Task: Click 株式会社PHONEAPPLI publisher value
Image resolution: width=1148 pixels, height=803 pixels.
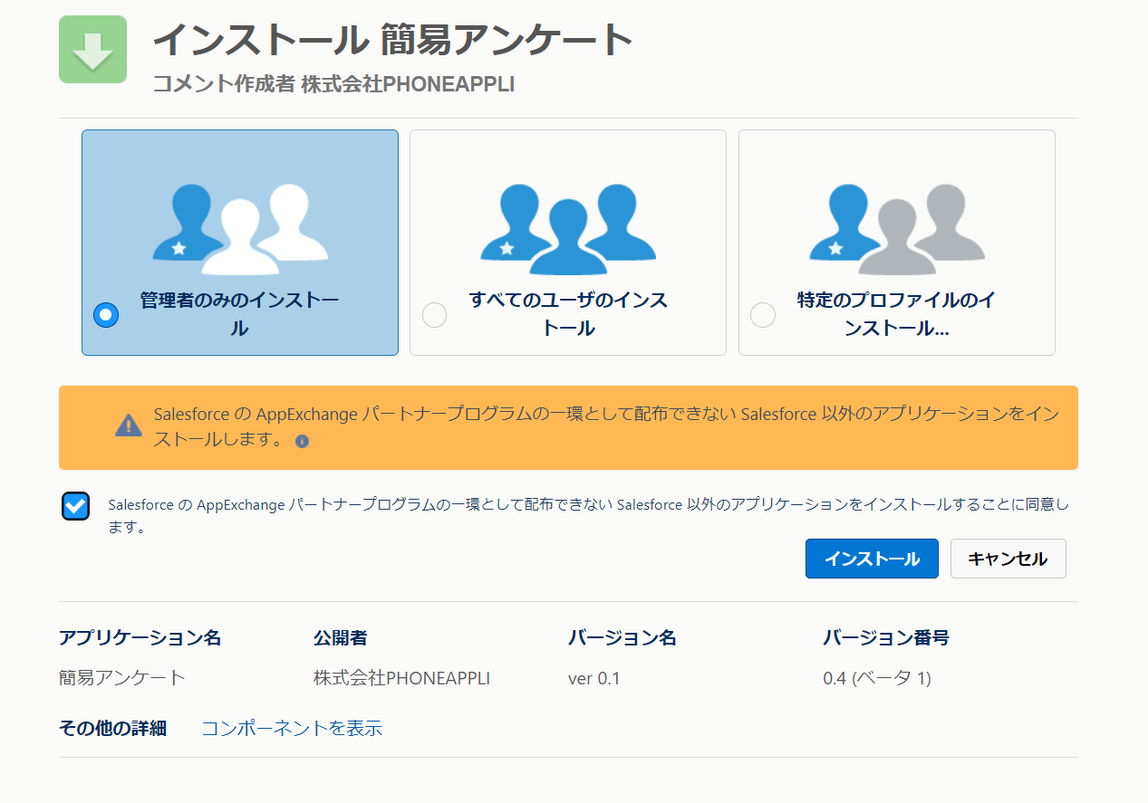Action: (401, 678)
